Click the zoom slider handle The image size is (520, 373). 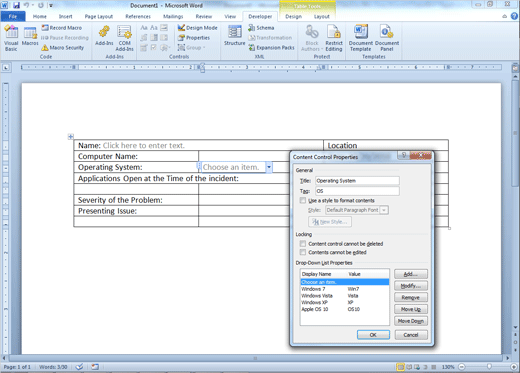(489, 367)
